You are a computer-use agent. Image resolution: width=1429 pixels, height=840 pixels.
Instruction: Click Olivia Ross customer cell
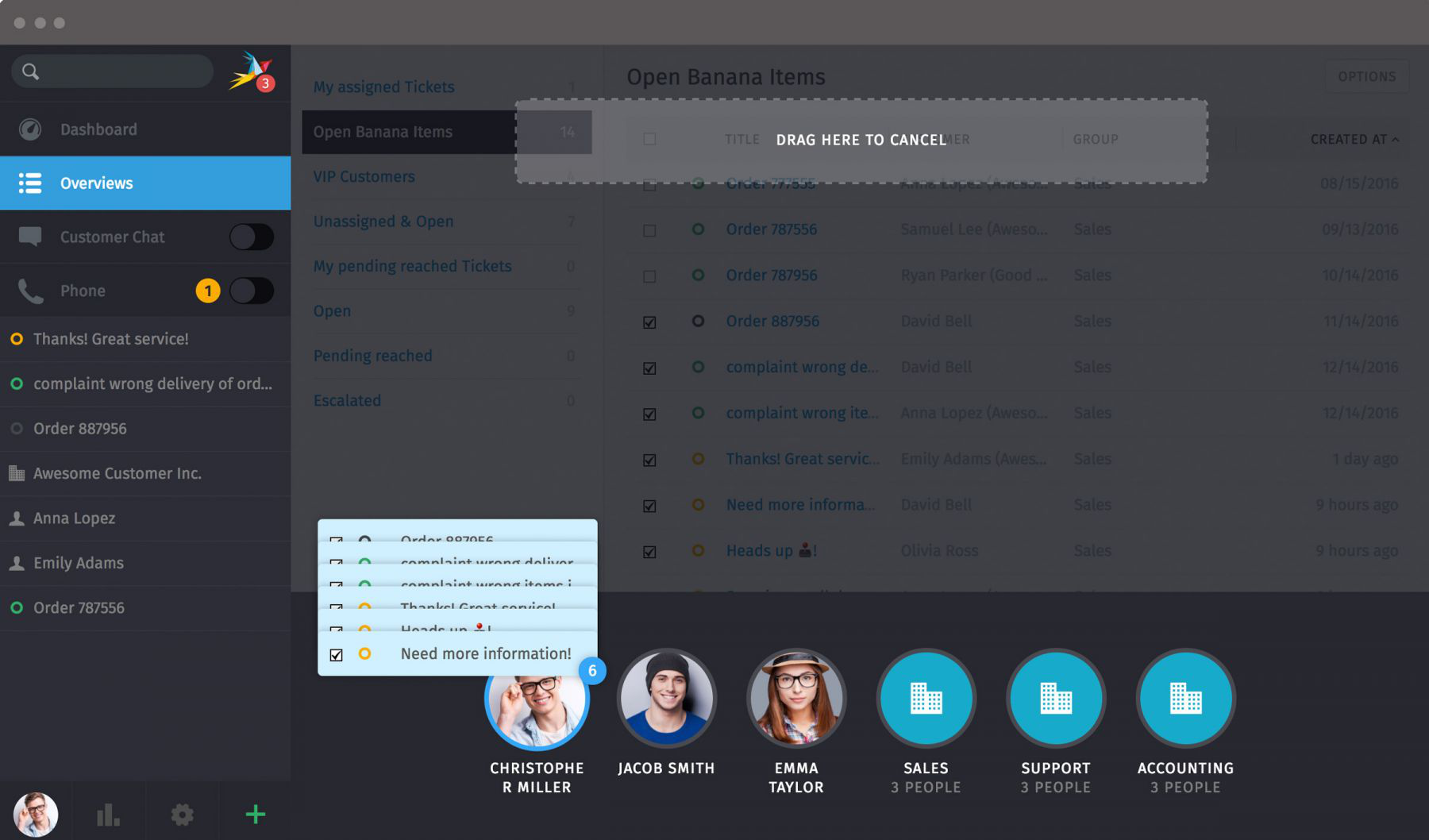click(939, 551)
